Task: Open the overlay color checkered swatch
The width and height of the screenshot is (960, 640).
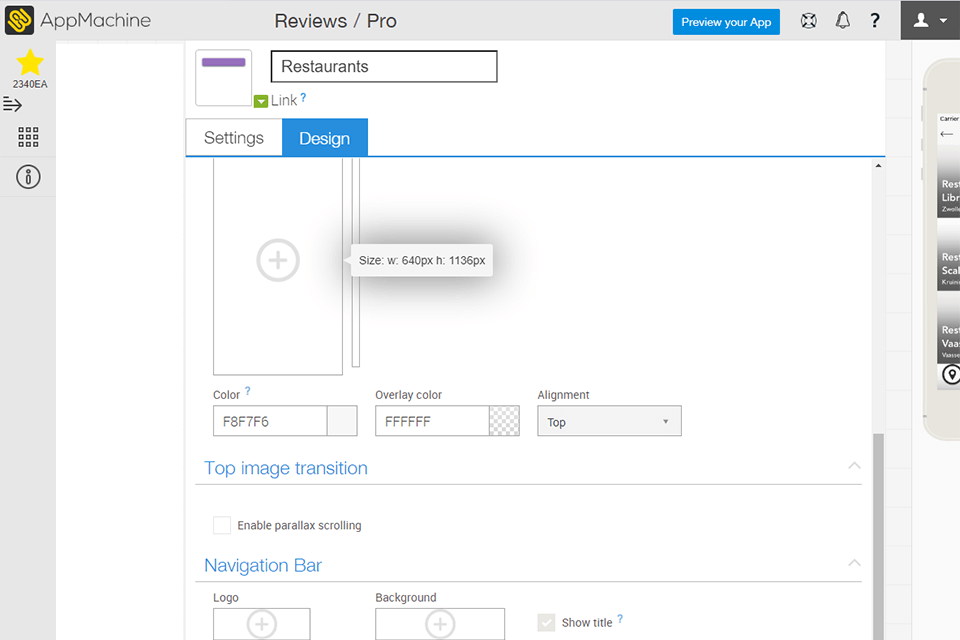Action: [504, 421]
